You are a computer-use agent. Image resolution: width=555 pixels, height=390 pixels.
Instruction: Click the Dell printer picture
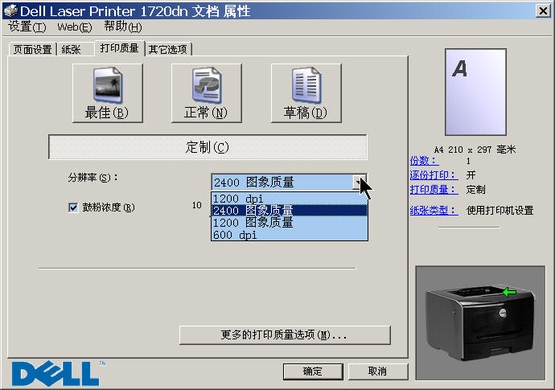(x=480, y=323)
